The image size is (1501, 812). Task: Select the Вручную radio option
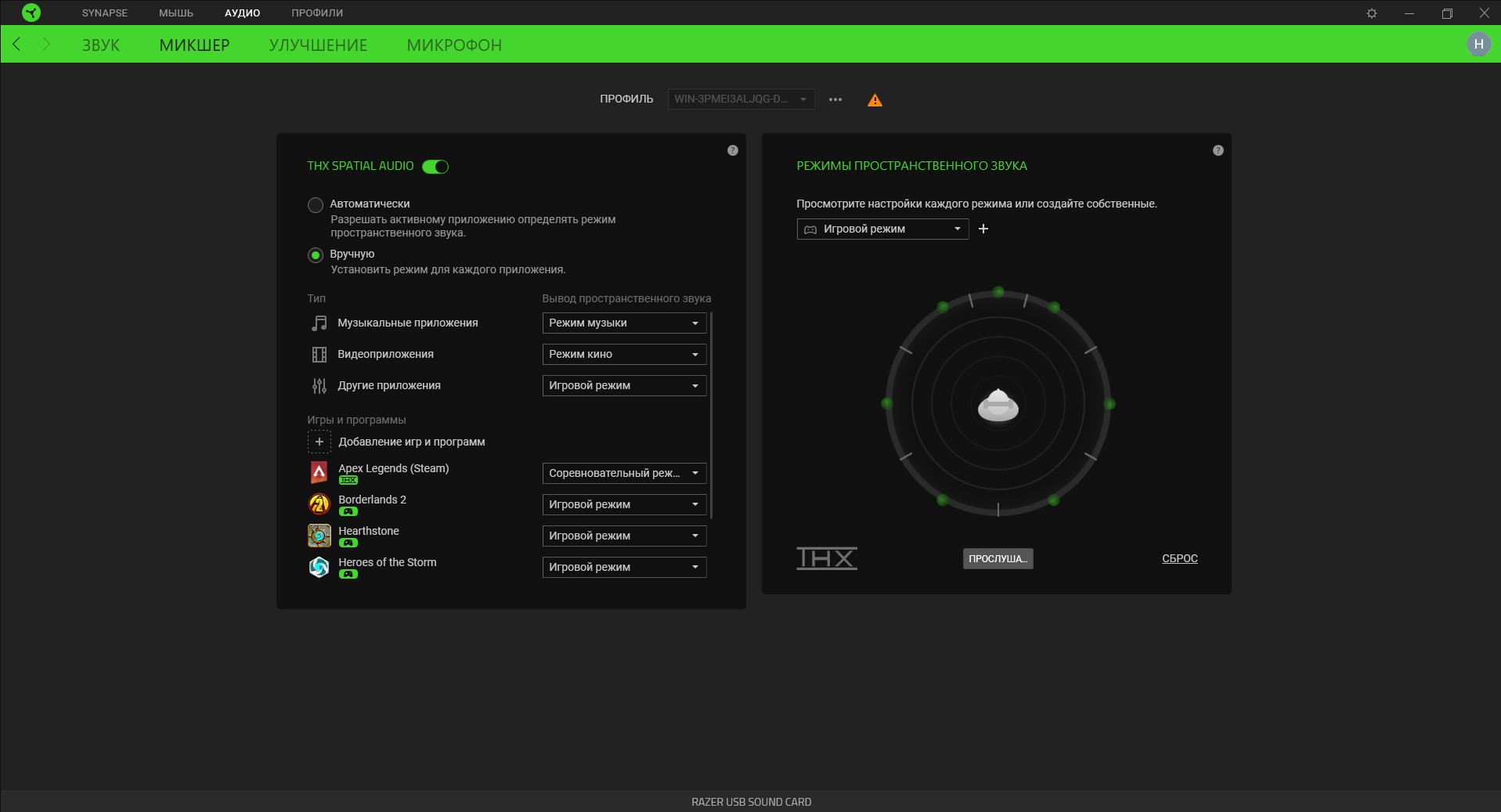coord(316,255)
